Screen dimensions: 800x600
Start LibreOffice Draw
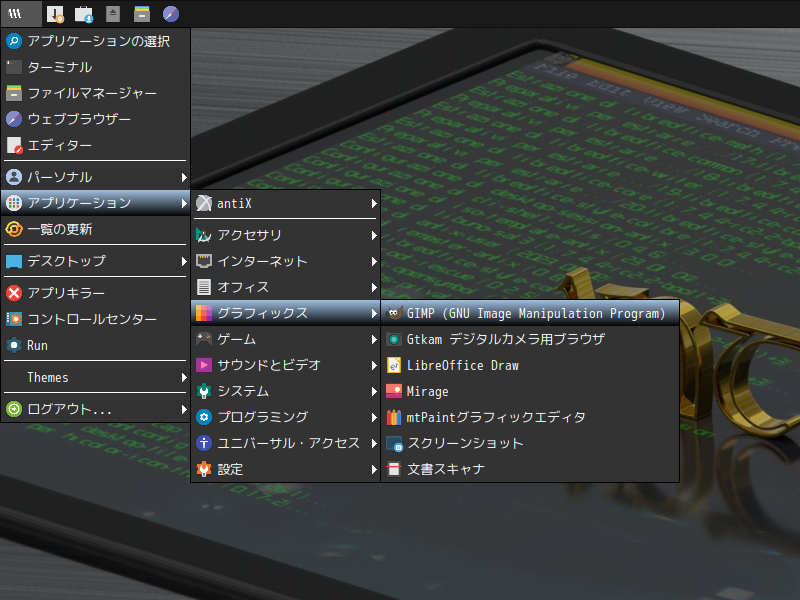tap(530, 365)
